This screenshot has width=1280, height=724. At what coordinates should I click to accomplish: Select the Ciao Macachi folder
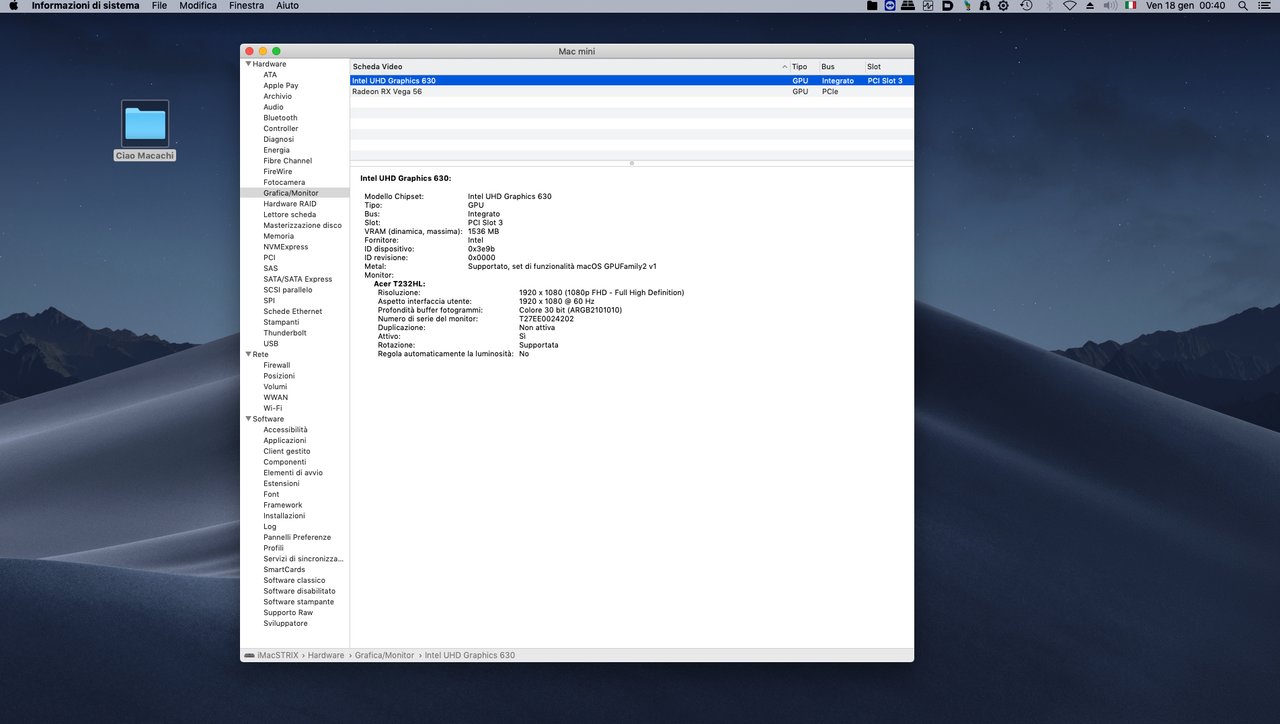[145, 131]
